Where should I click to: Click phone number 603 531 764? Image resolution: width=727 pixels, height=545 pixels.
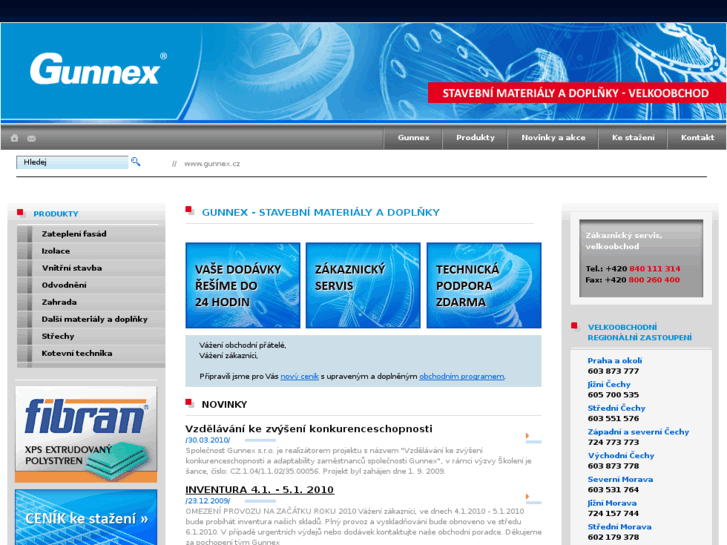pos(613,489)
